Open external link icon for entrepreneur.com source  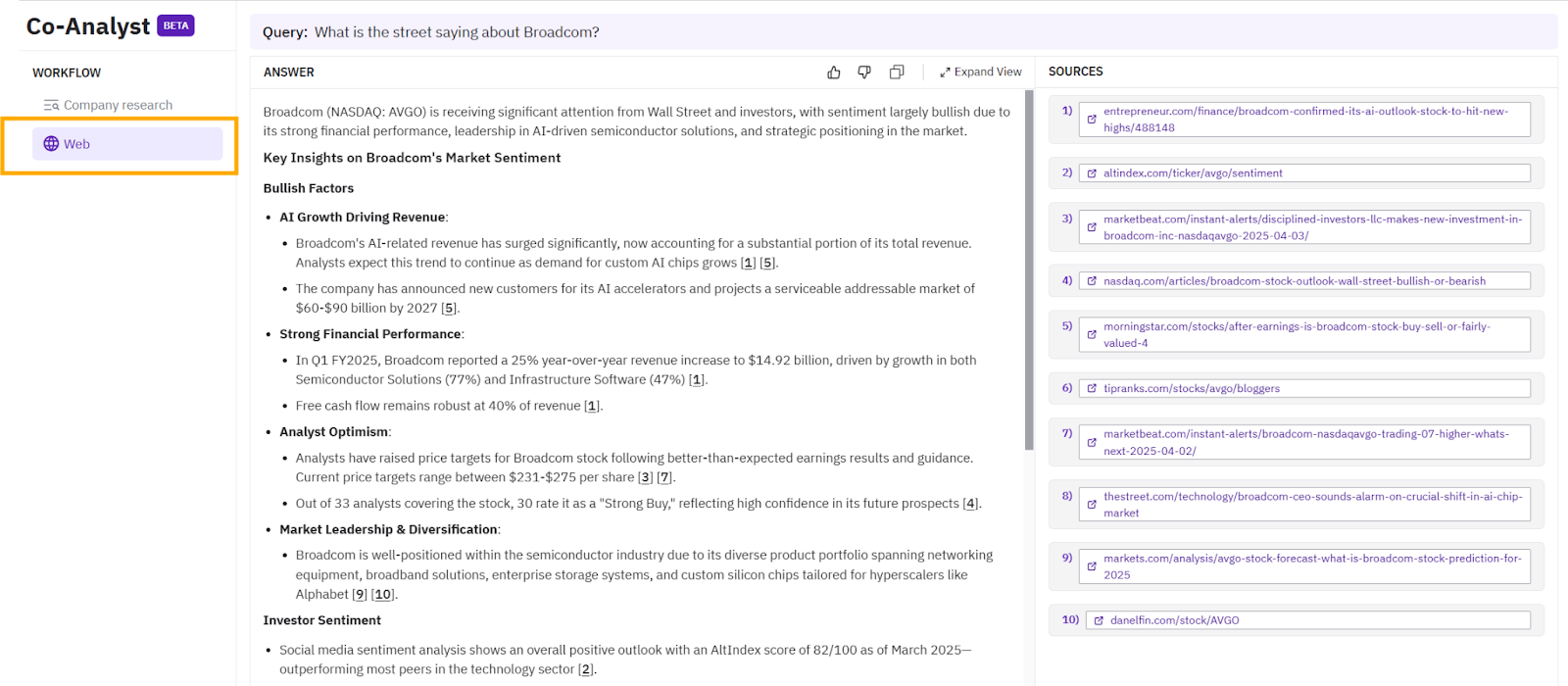coord(1092,120)
